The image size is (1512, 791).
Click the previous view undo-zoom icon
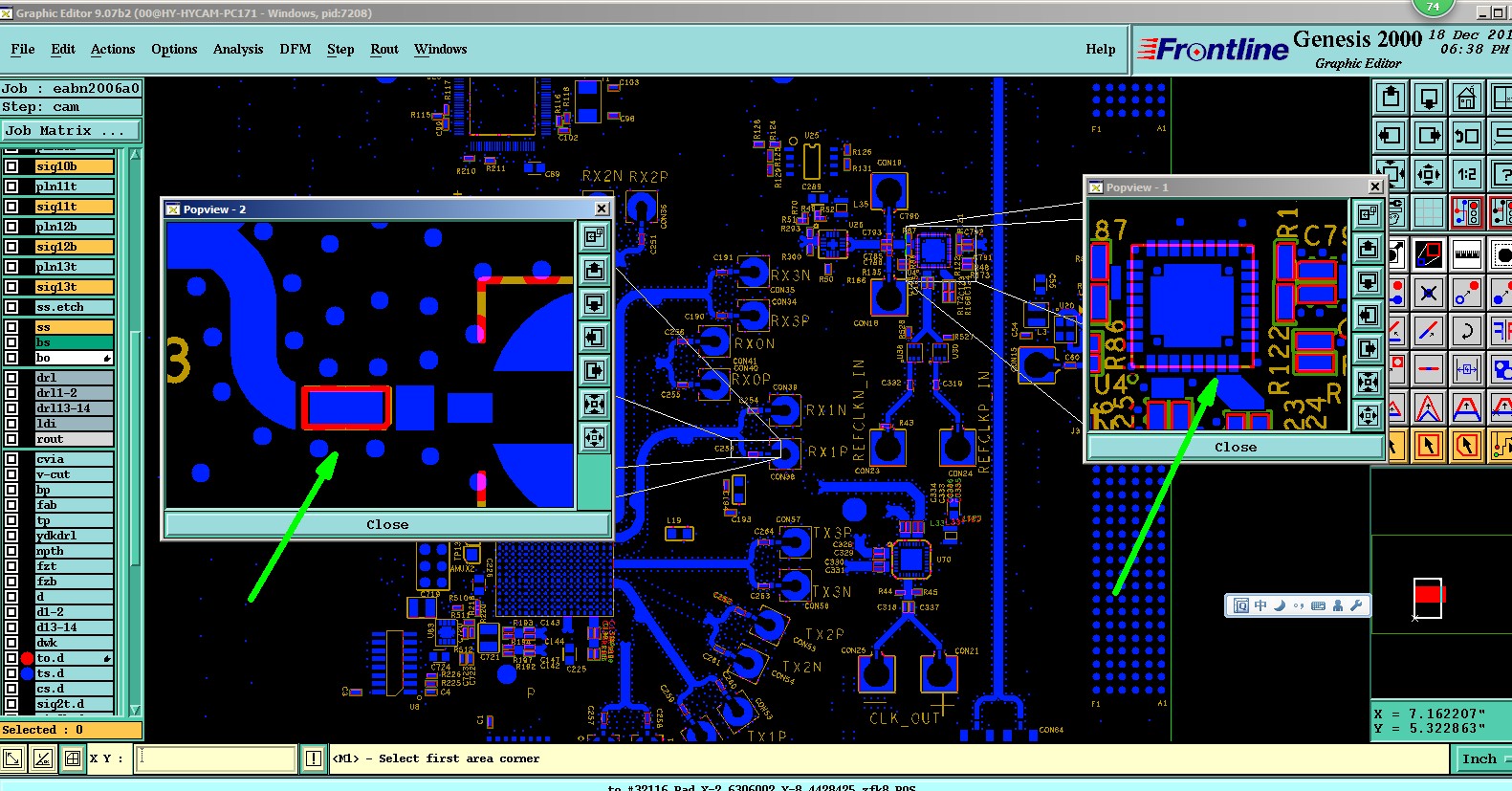(x=1466, y=136)
